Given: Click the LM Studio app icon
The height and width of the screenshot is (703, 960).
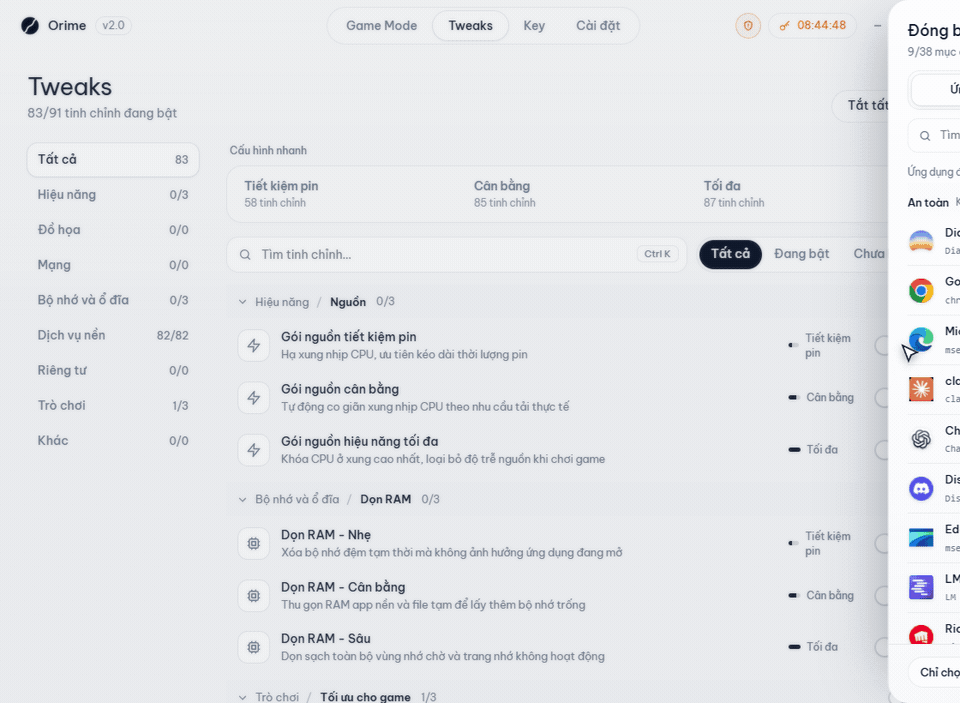Looking at the screenshot, I should point(921,587).
